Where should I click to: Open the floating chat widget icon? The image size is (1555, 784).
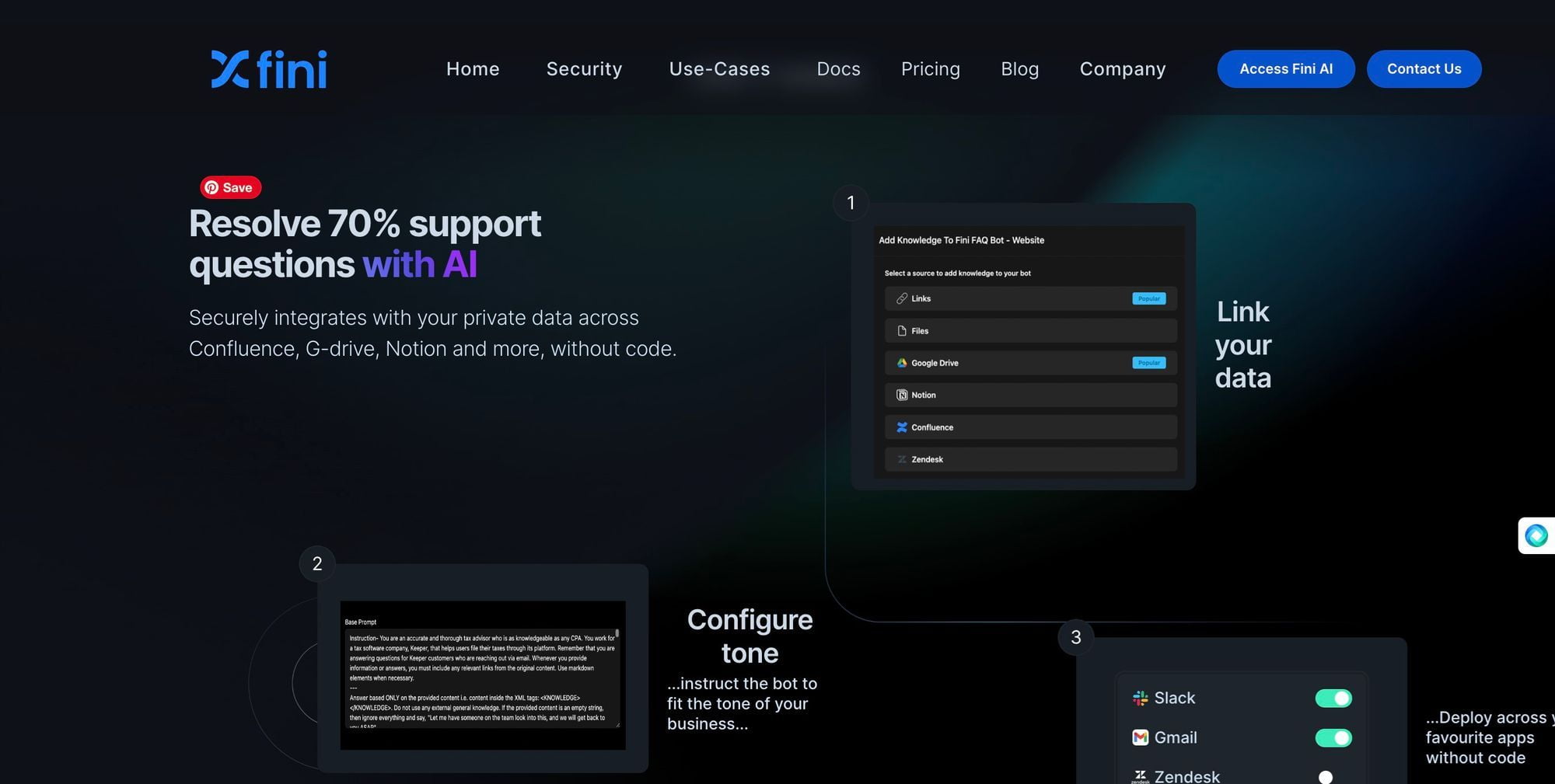(x=1536, y=535)
